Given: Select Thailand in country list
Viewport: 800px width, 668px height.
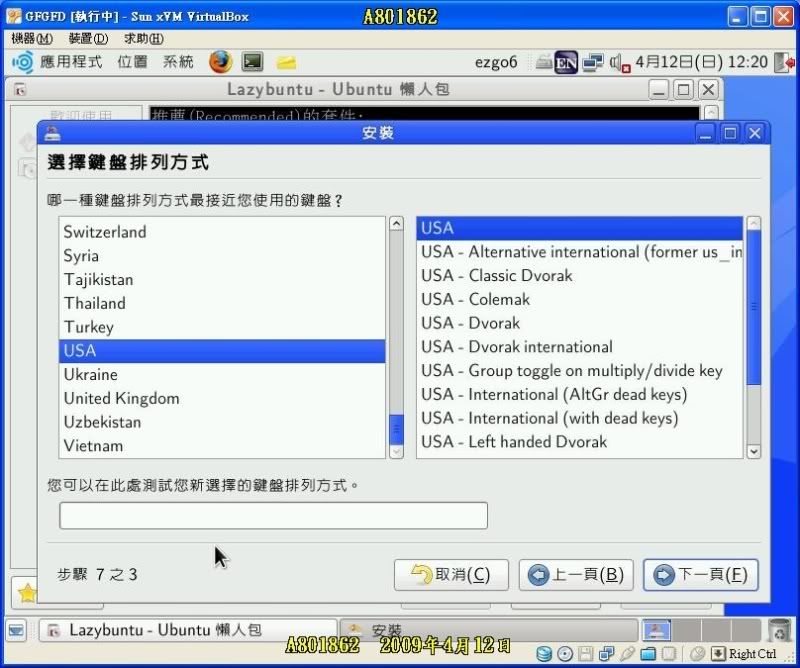Looking at the screenshot, I should (222, 303).
